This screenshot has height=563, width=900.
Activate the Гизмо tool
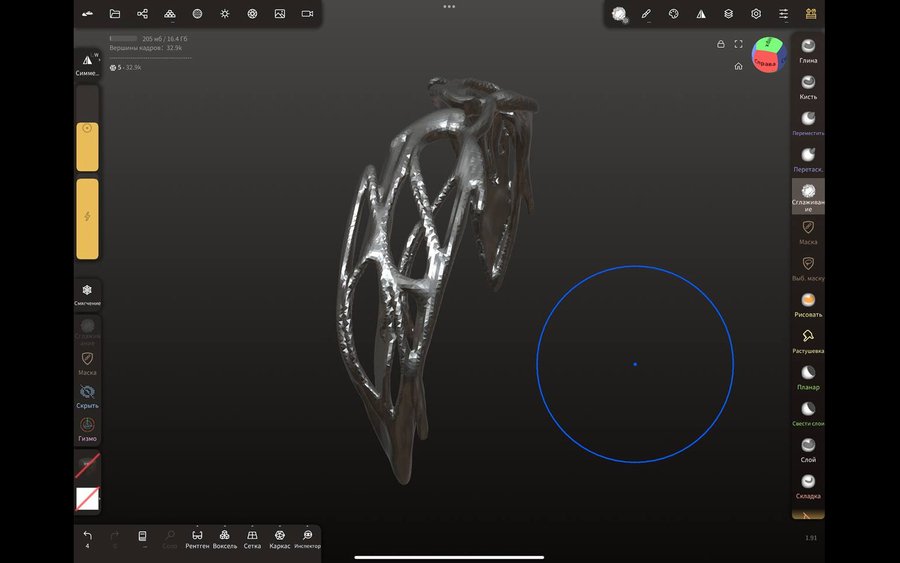(87, 426)
